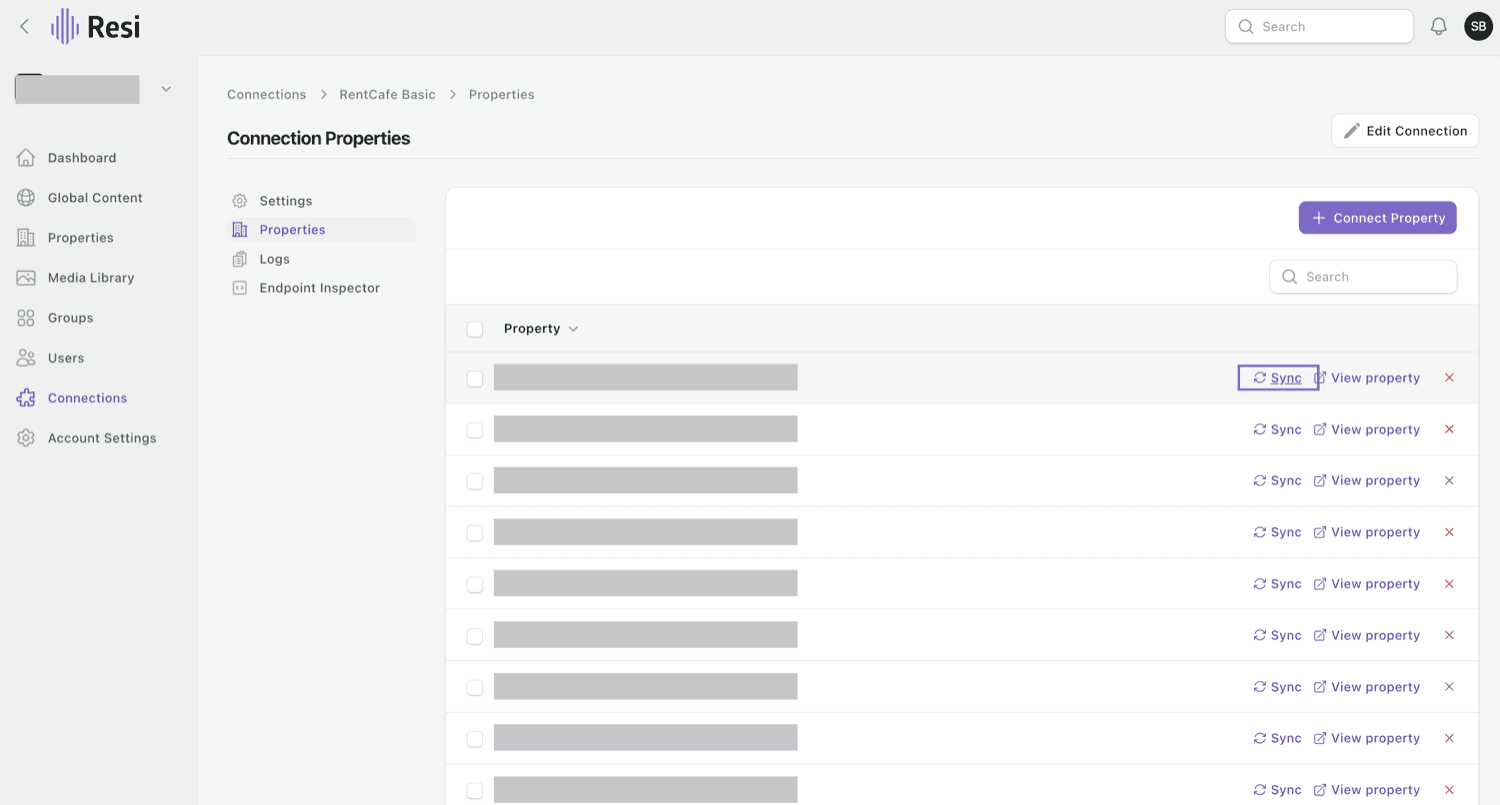Viewport: 1500px width, 805px height.
Task: Sync the sixth property row
Action: click(x=1278, y=636)
